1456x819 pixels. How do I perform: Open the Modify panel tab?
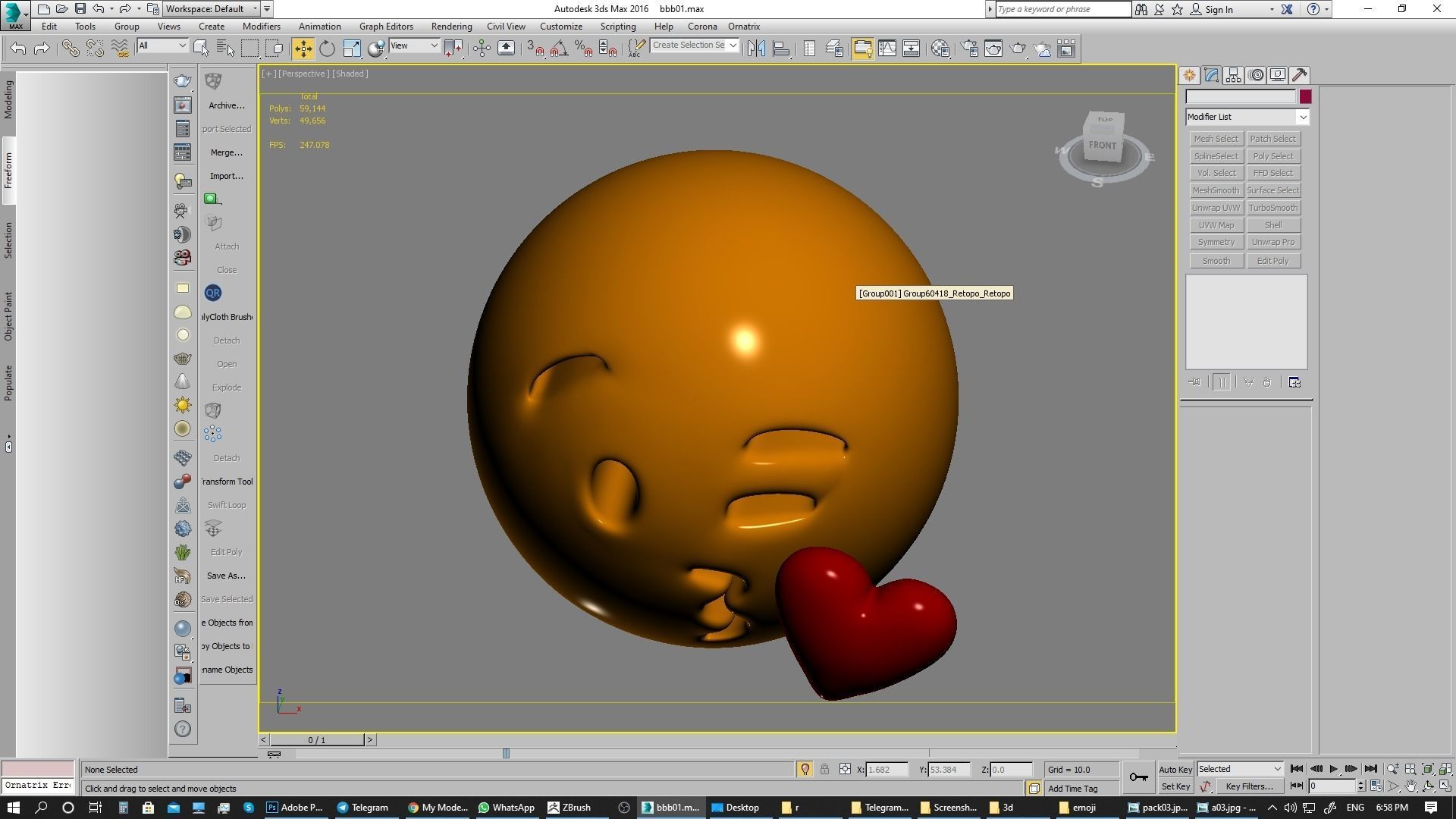click(x=1211, y=75)
